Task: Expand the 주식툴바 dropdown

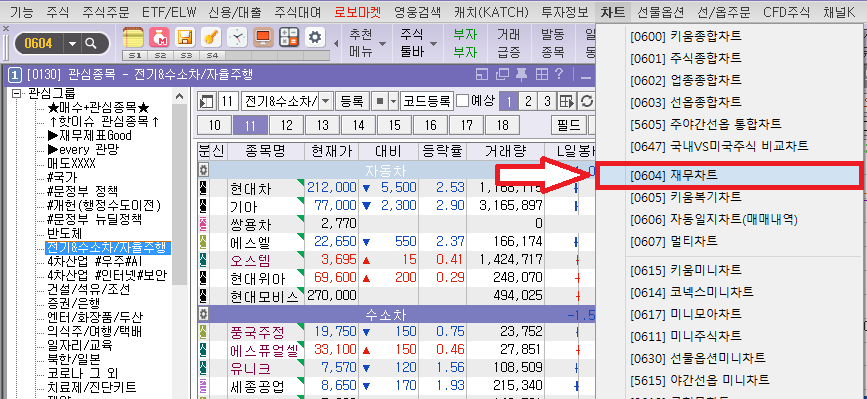Action: click(433, 44)
